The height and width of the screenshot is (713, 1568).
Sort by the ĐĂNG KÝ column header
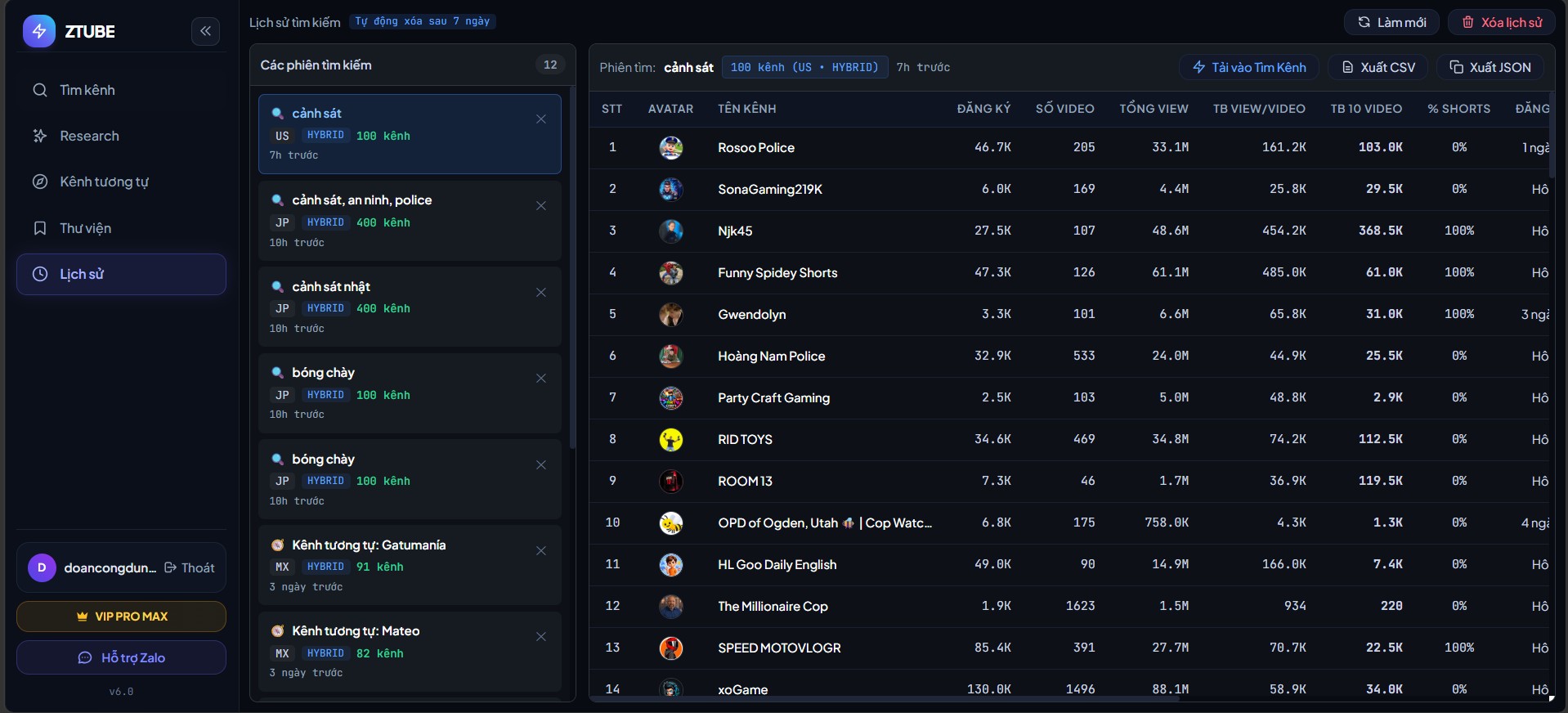983,109
